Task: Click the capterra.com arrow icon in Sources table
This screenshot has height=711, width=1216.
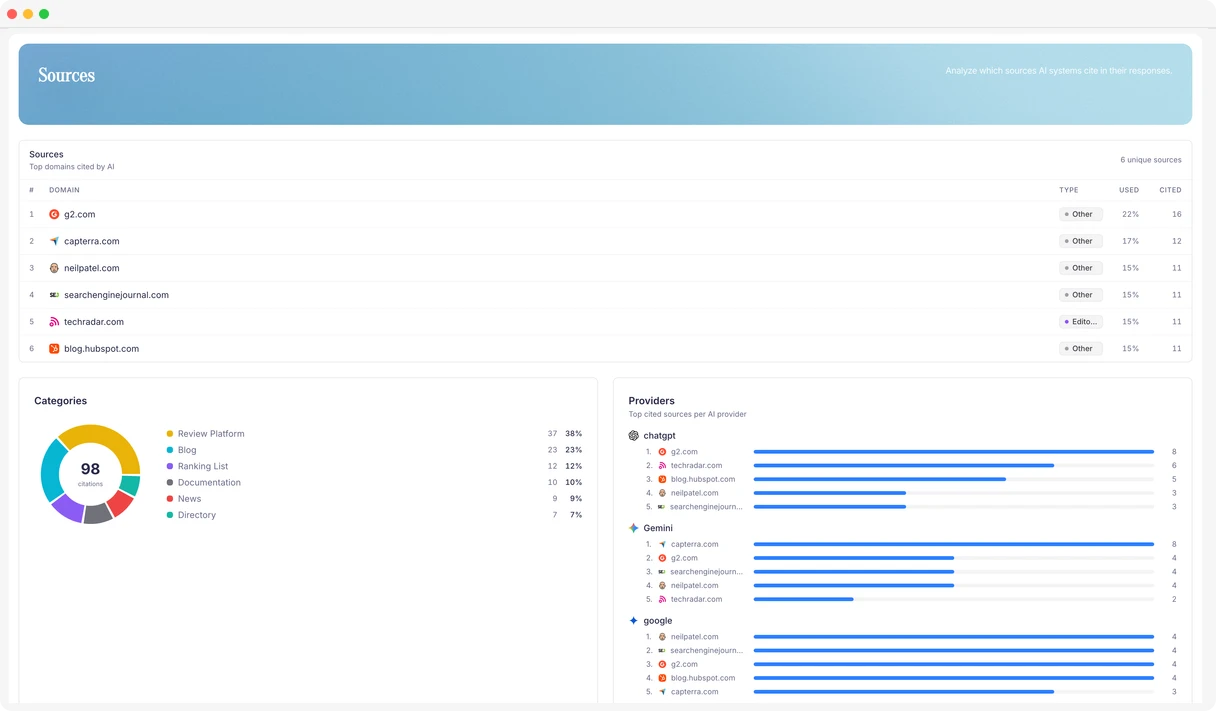Action: point(54,242)
